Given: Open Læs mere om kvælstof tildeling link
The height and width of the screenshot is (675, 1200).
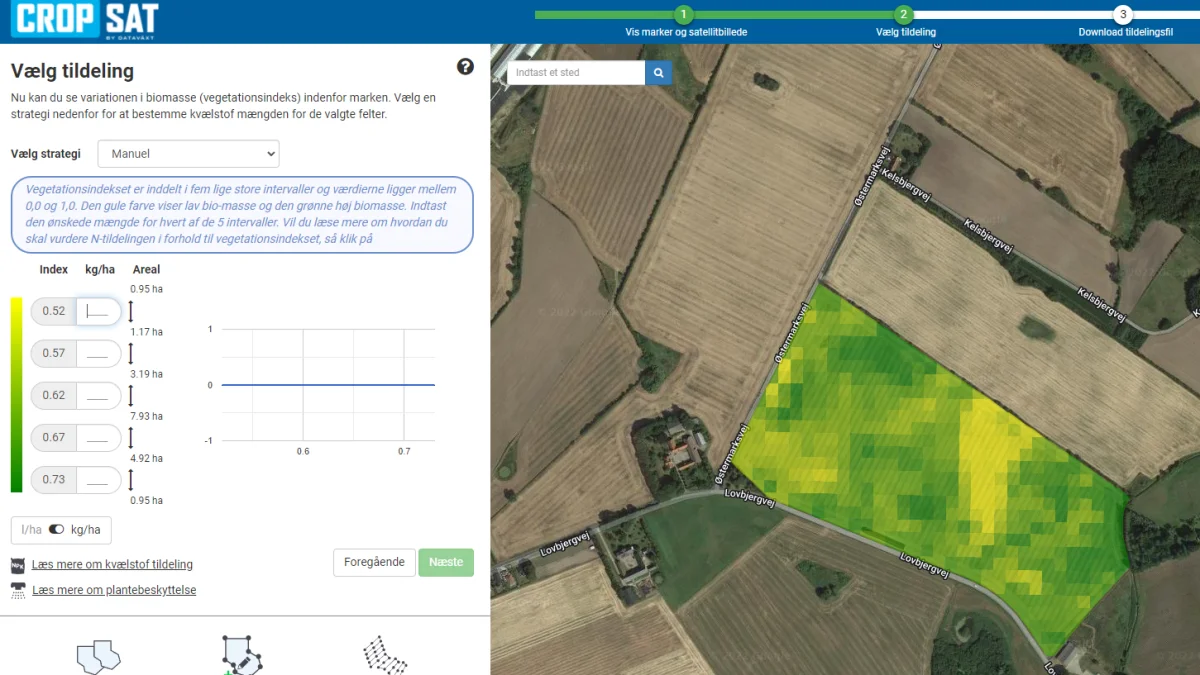Looking at the screenshot, I should pos(112,565).
